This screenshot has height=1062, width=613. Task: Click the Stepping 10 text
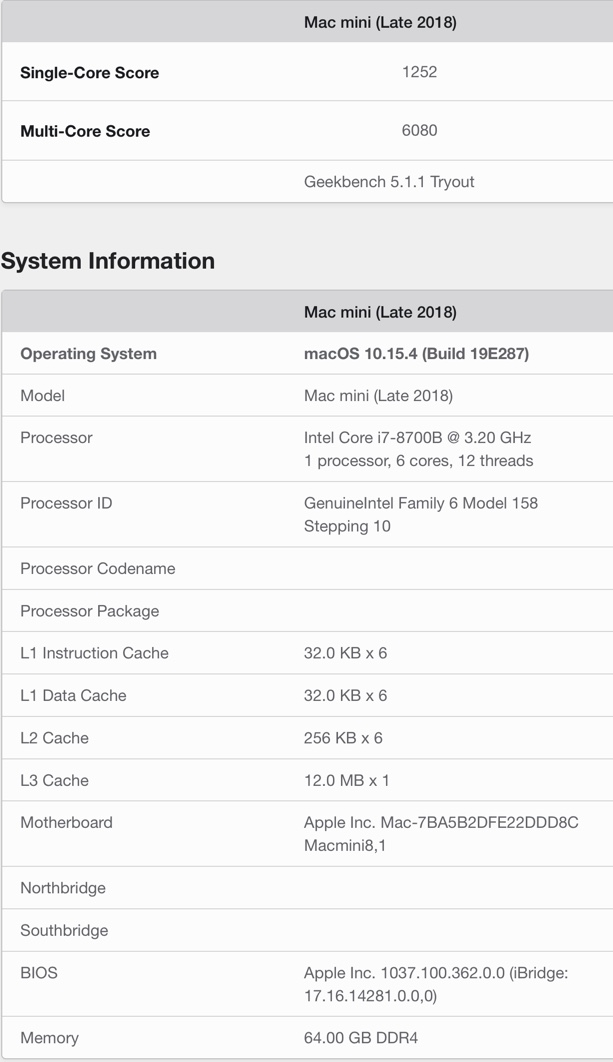pos(347,526)
